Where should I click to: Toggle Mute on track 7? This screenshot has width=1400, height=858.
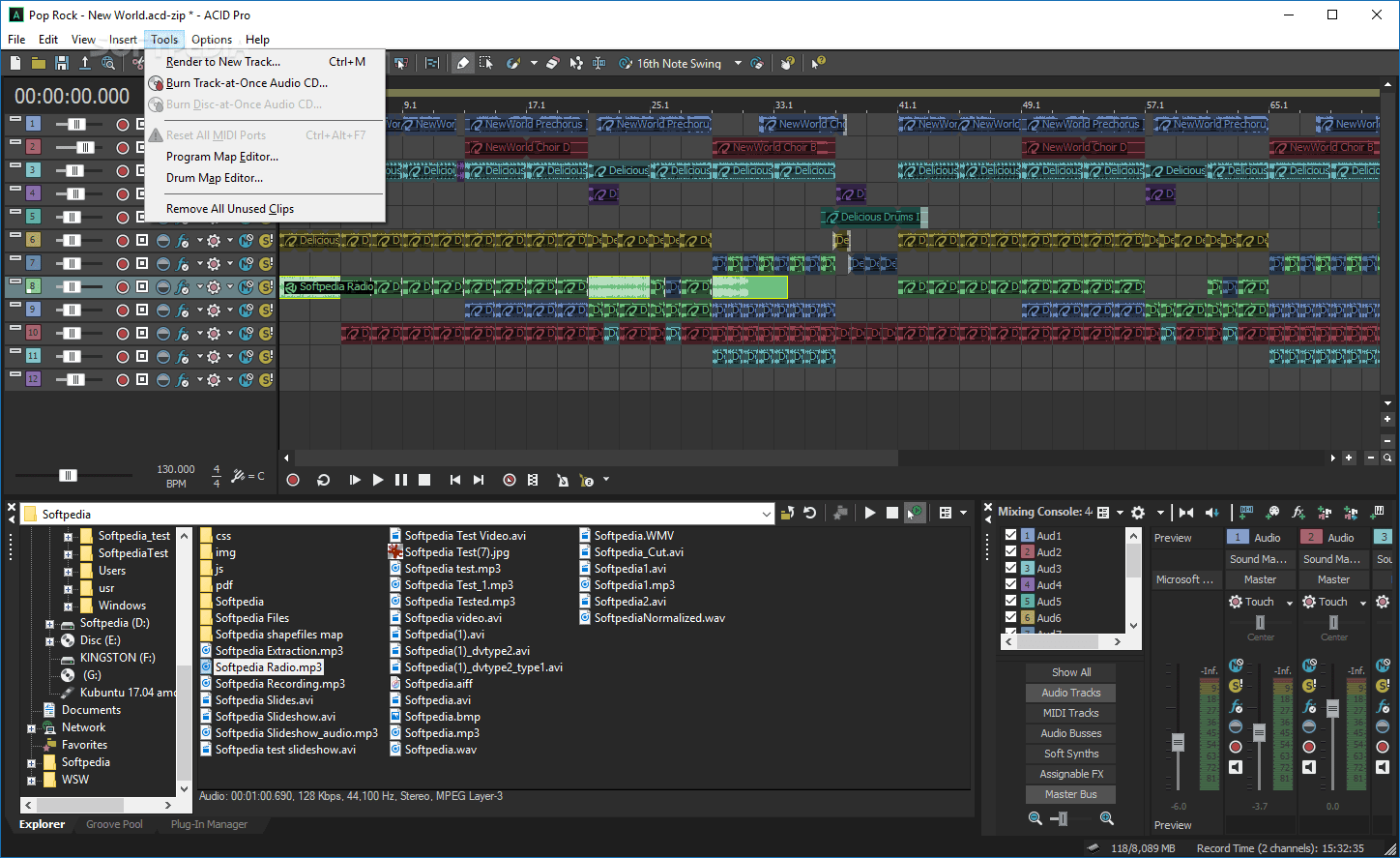click(x=247, y=264)
